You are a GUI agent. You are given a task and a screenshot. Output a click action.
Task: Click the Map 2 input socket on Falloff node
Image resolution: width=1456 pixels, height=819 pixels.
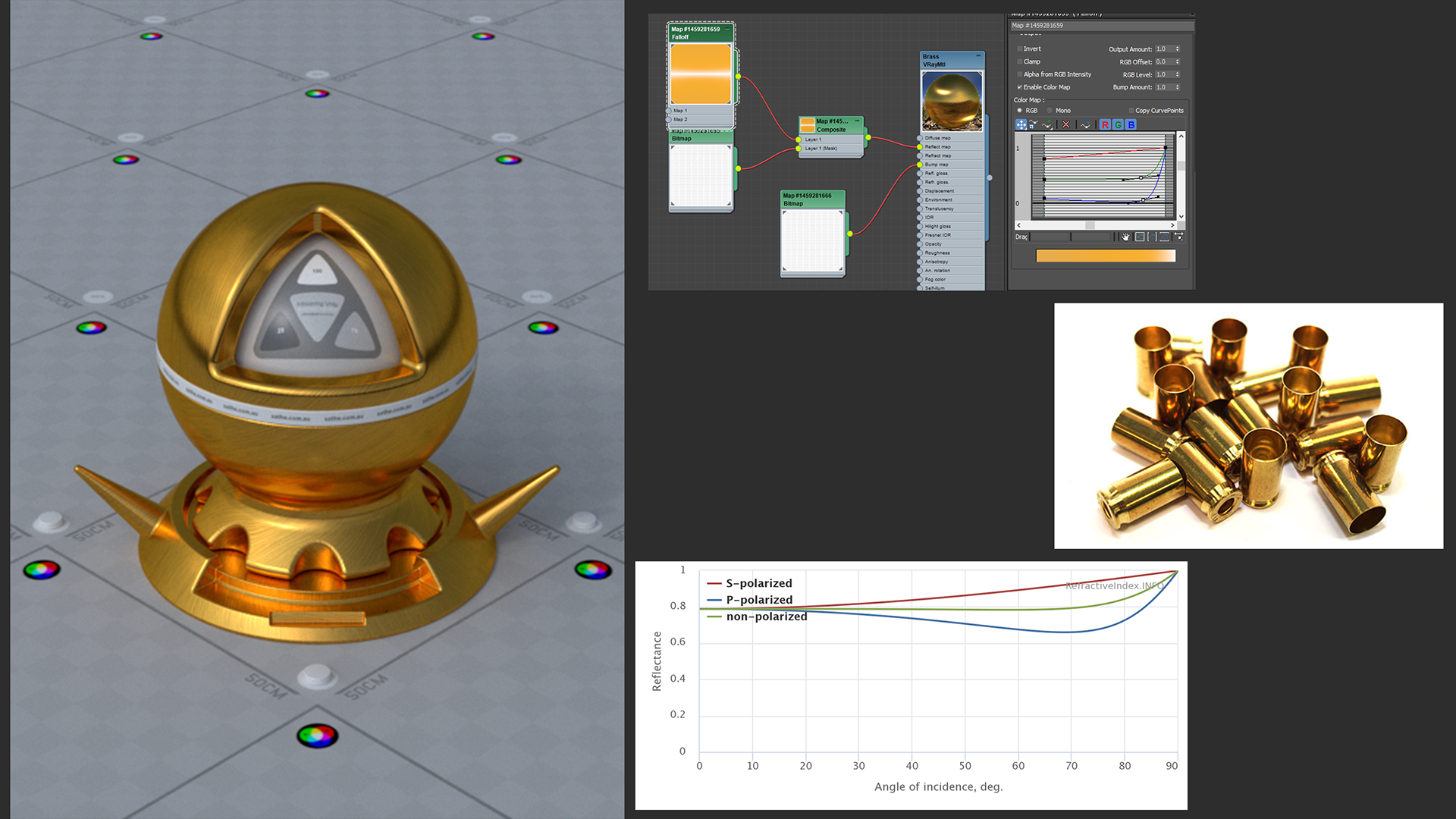pos(668,119)
